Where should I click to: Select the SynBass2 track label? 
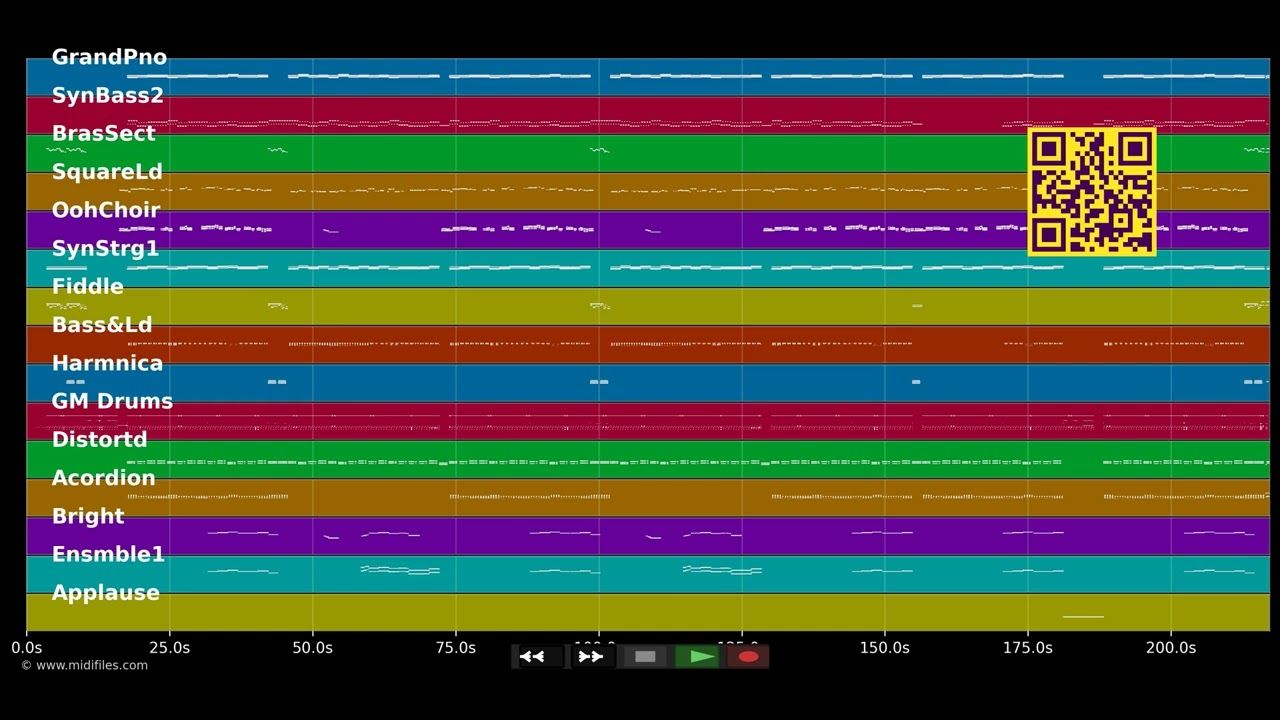107,95
